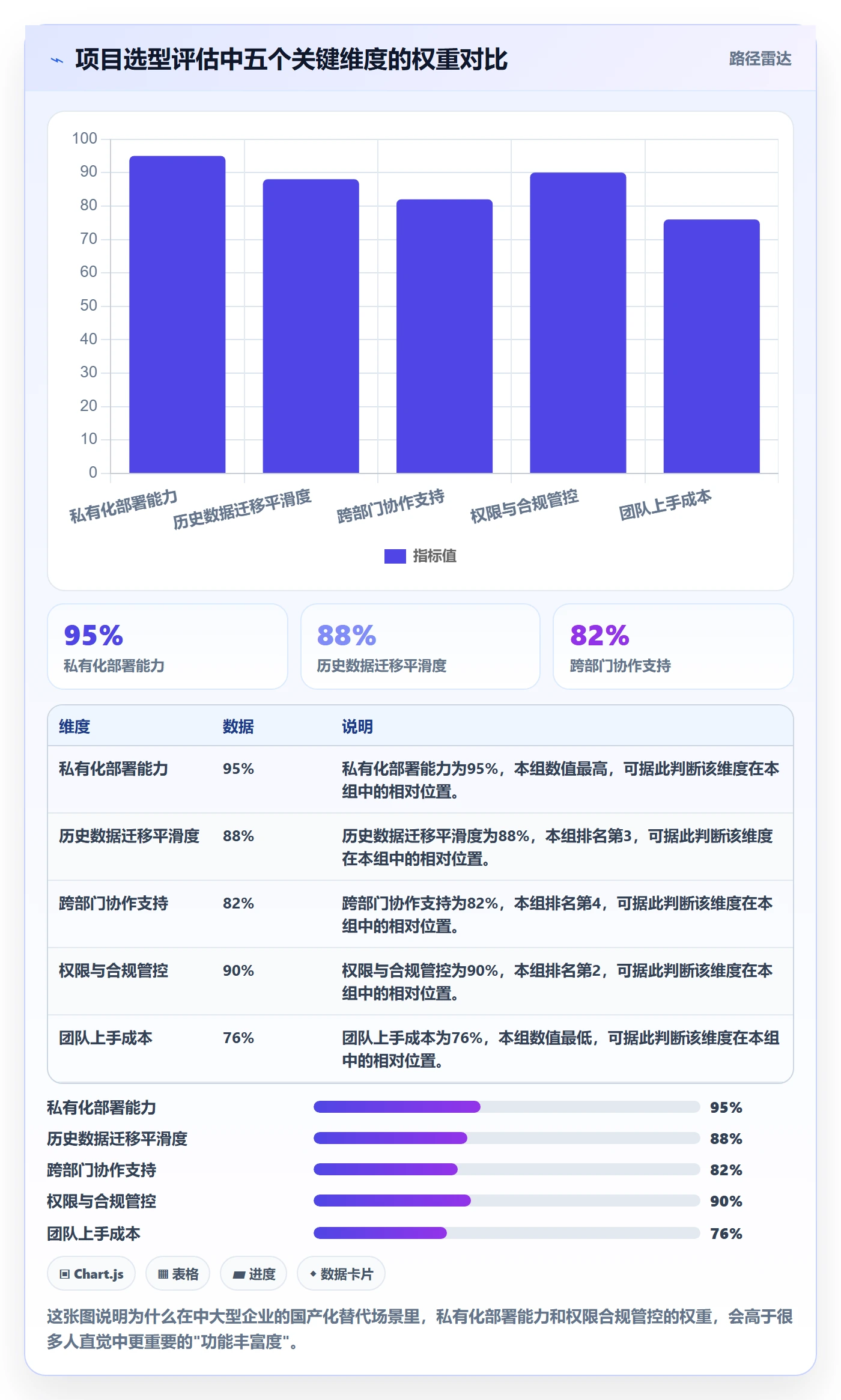This screenshot has width=841, height=1400.
Task: Select the 数据卡片 tag chip
Action: [341, 1274]
